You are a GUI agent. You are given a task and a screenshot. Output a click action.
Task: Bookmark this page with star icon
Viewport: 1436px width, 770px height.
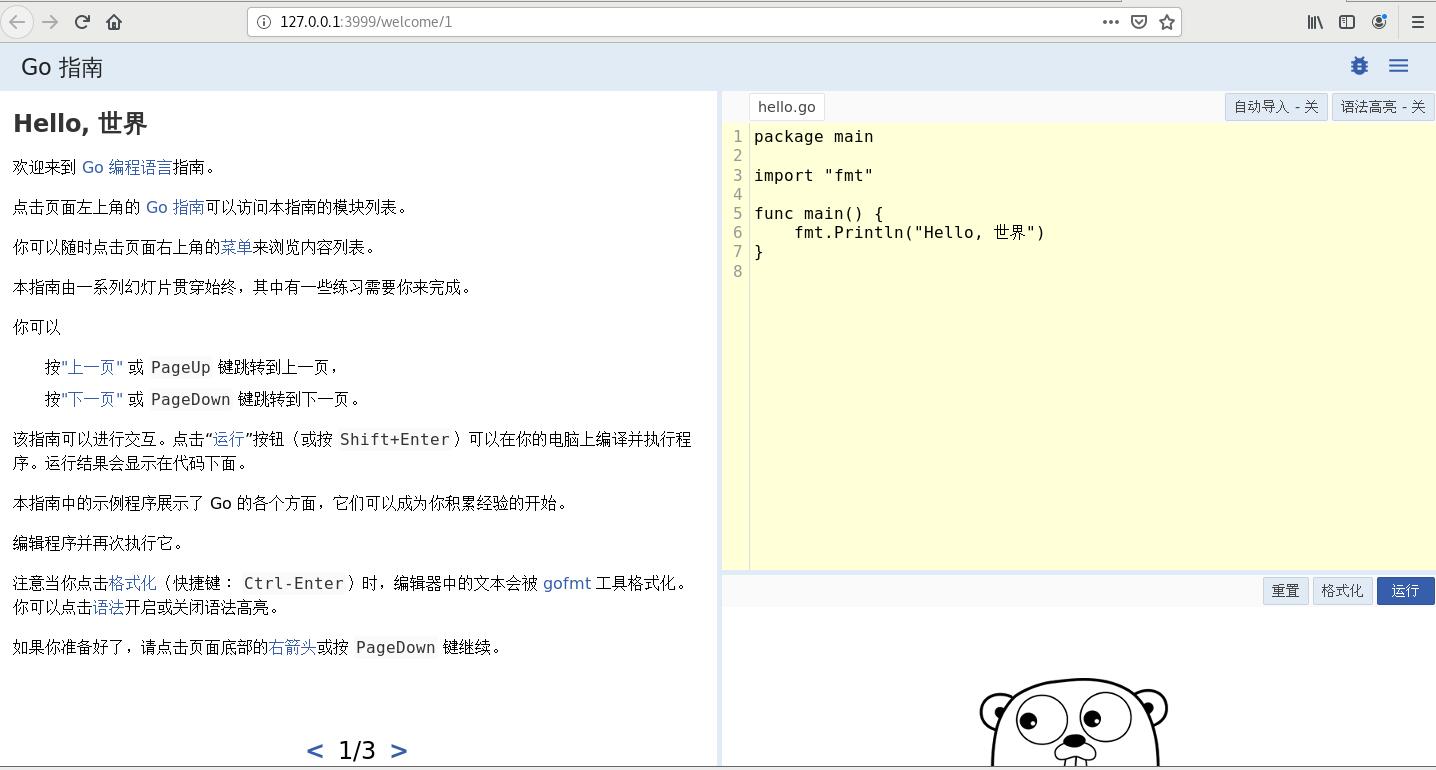[x=1166, y=21]
